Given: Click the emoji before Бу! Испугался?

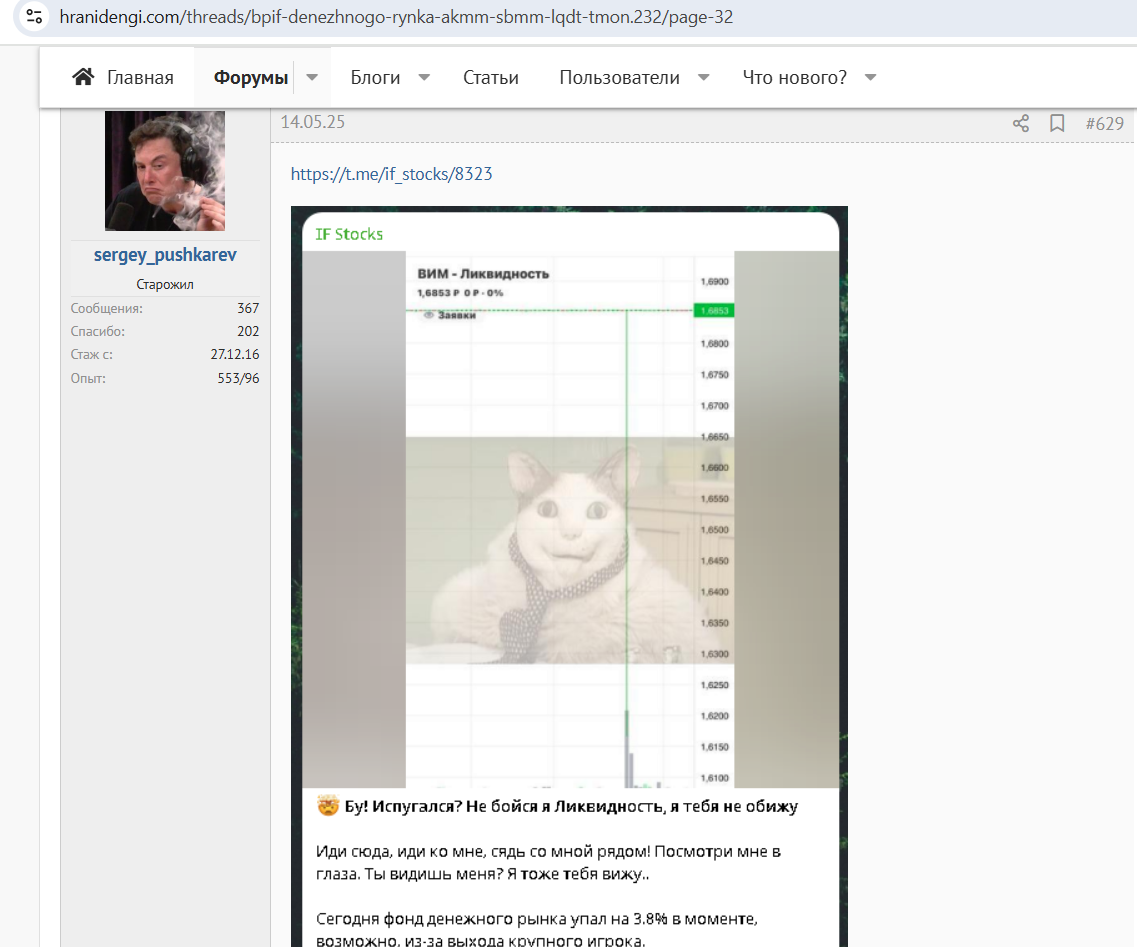Looking at the screenshot, I should pyautogui.click(x=328, y=806).
